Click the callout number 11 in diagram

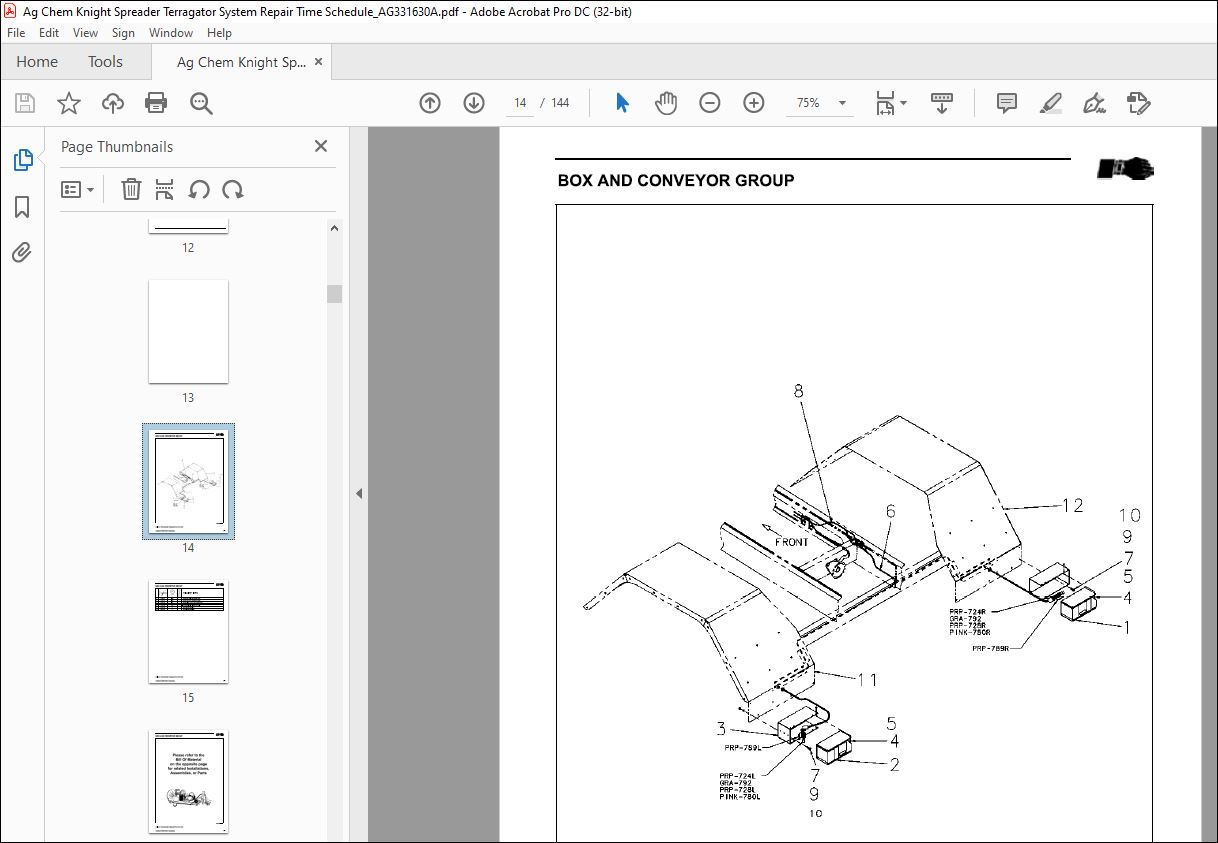867,680
